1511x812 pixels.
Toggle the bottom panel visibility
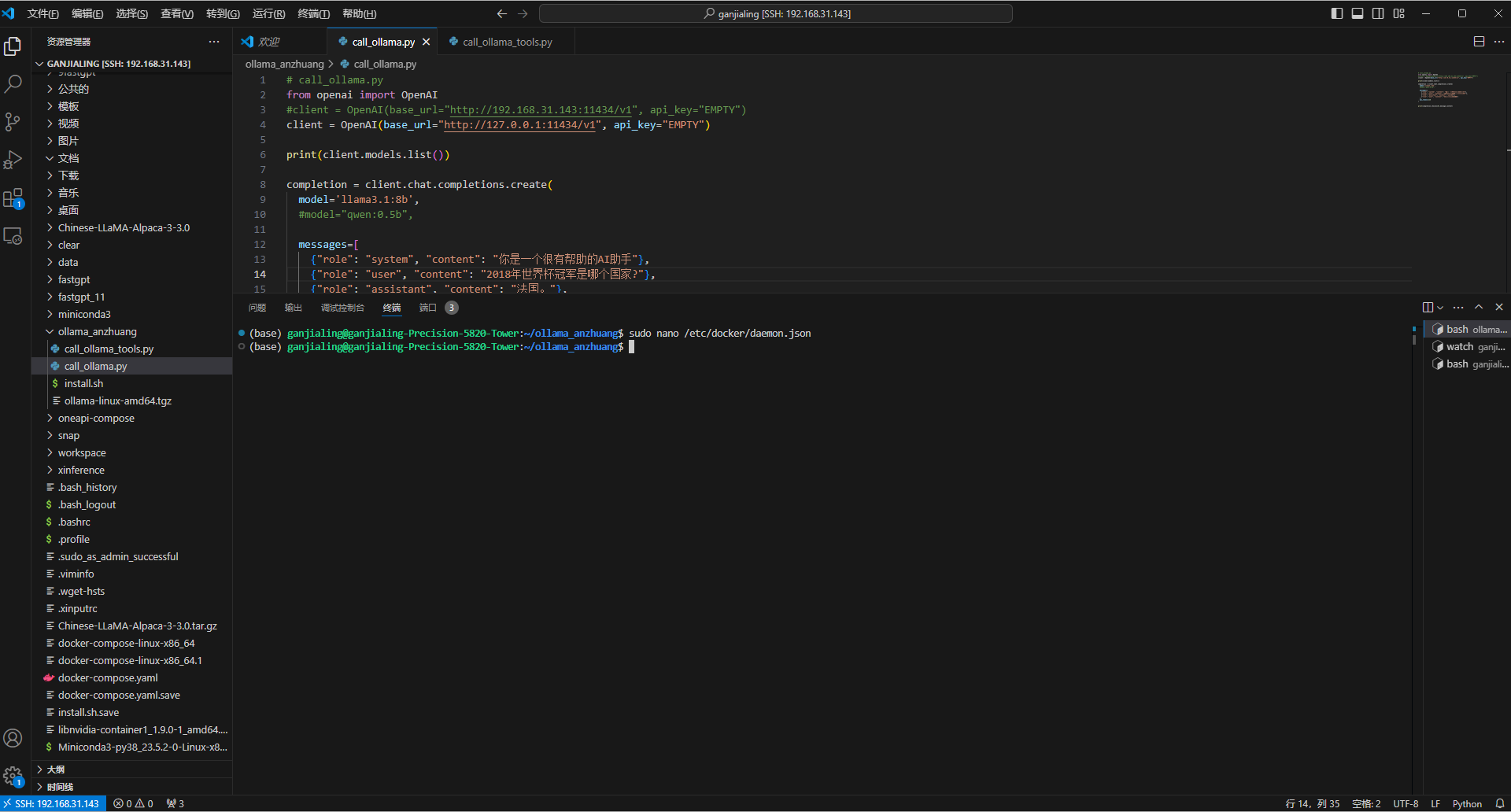coord(1358,13)
